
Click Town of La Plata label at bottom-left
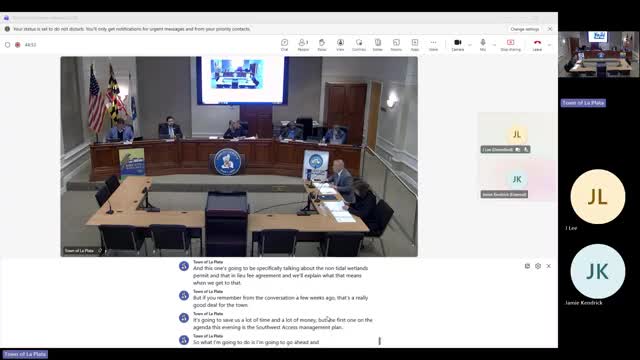(x=25, y=354)
